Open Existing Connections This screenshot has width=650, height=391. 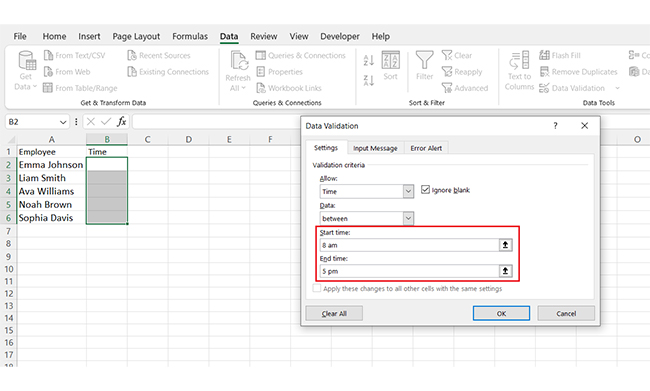(168, 72)
